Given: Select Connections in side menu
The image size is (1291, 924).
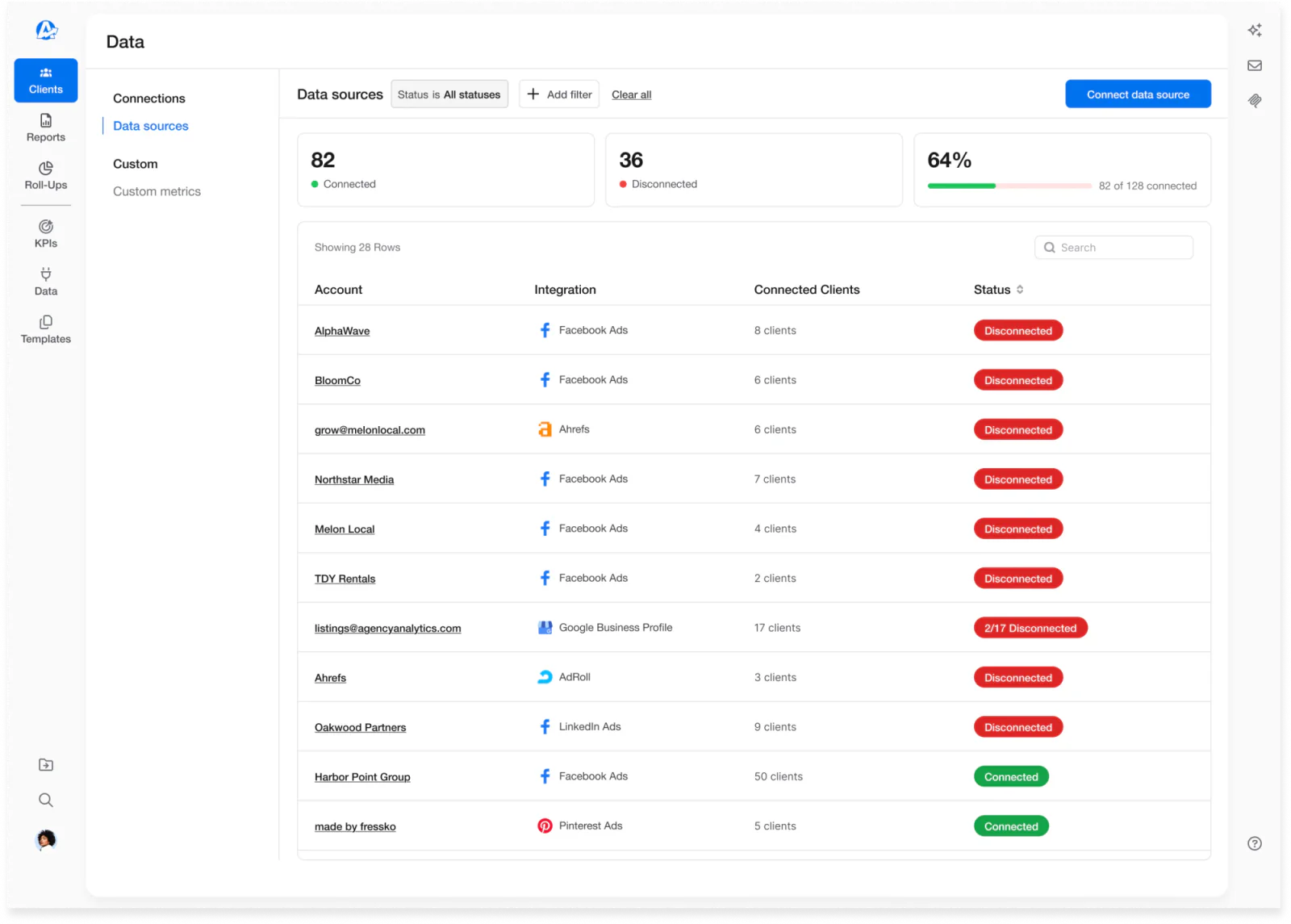Looking at the screenshot, I should pos(149,98).
